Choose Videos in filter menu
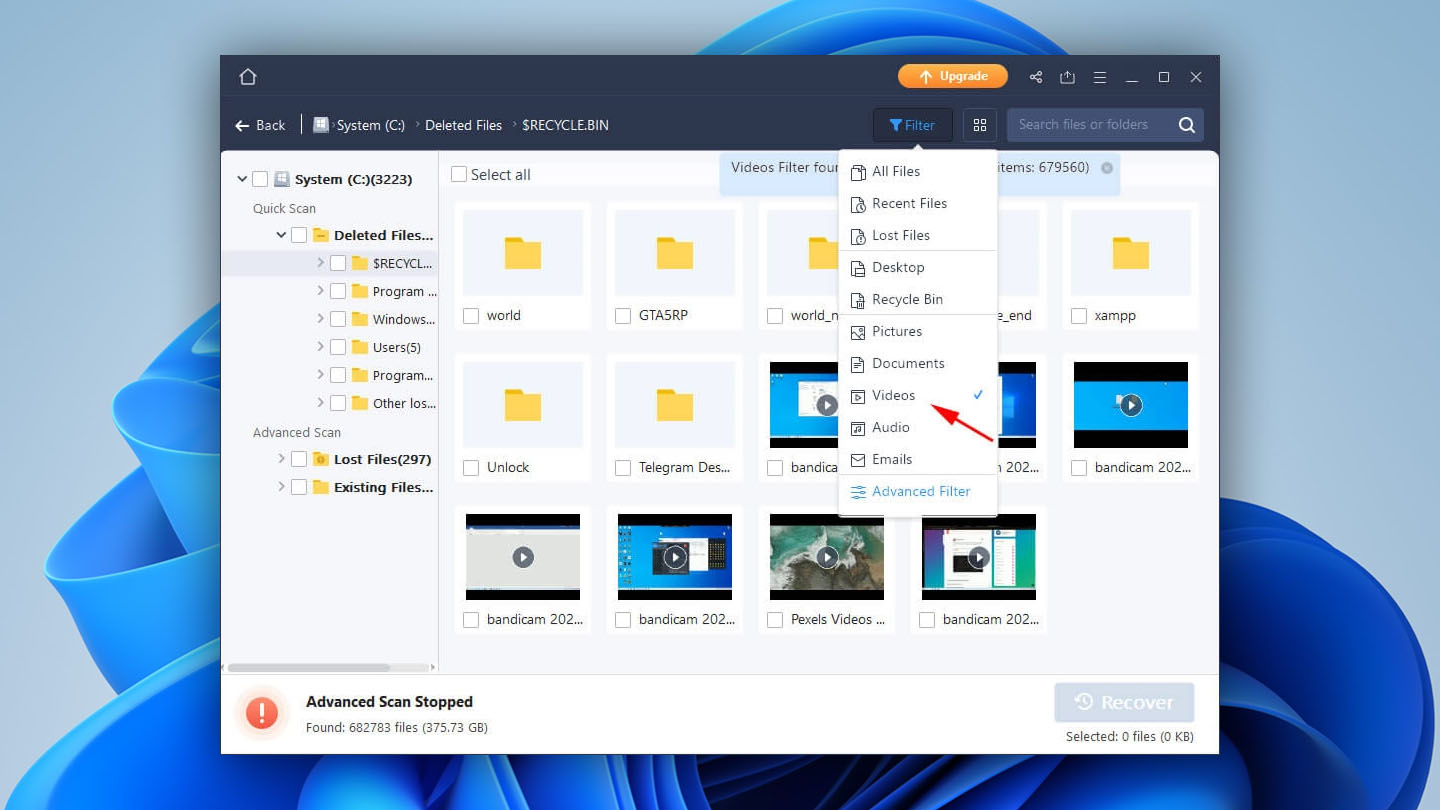Viewport: 1440px width, 810px height. (x=918, y=395)
